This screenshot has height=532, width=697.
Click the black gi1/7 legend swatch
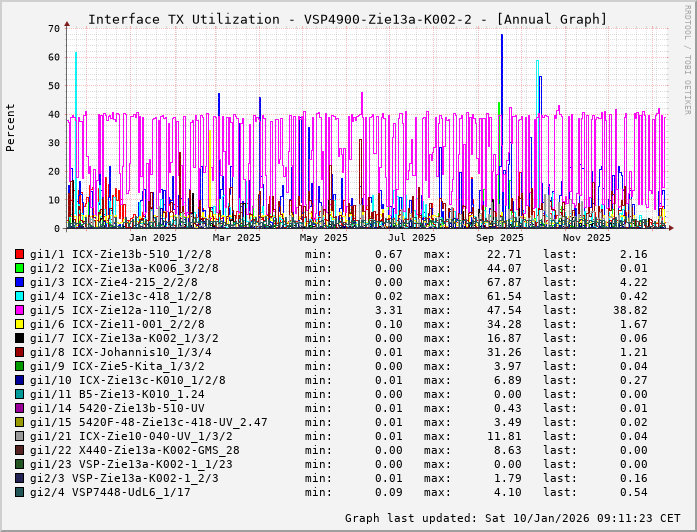pos(20,338)
